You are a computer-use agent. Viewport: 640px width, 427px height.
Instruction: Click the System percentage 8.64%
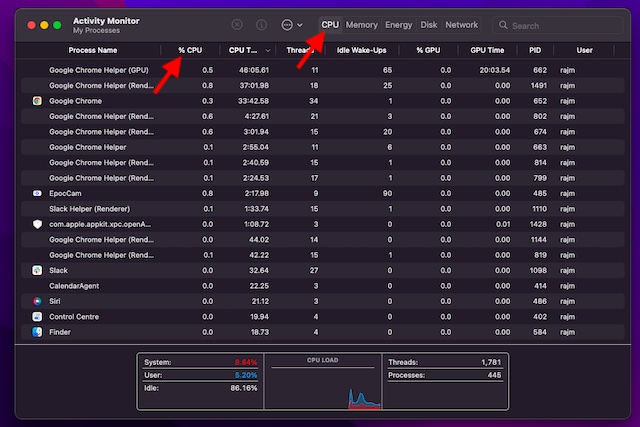click(x=246, y=363)
